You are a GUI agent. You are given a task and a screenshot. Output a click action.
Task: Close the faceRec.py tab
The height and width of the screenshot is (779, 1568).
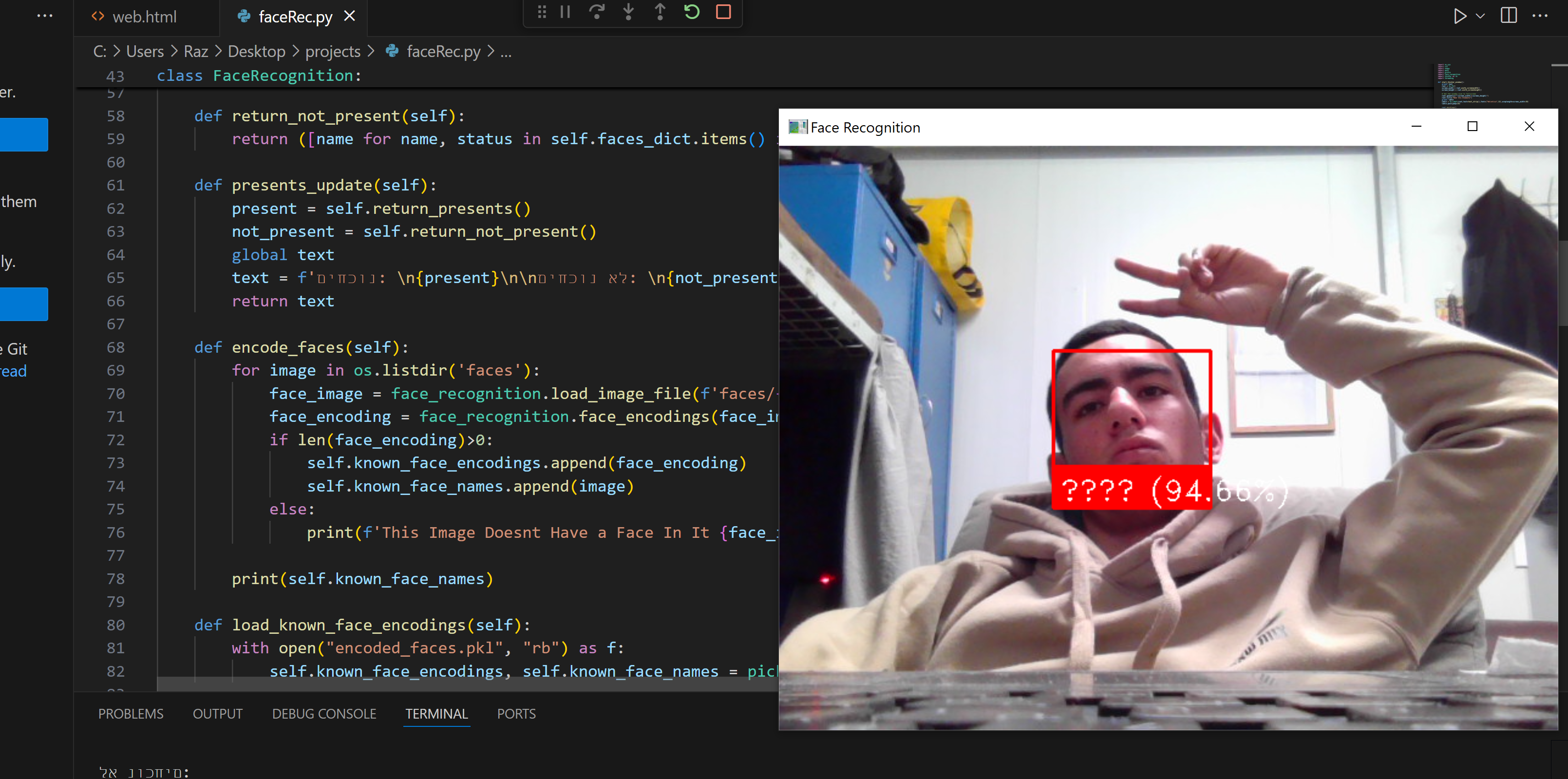(349, 17)
